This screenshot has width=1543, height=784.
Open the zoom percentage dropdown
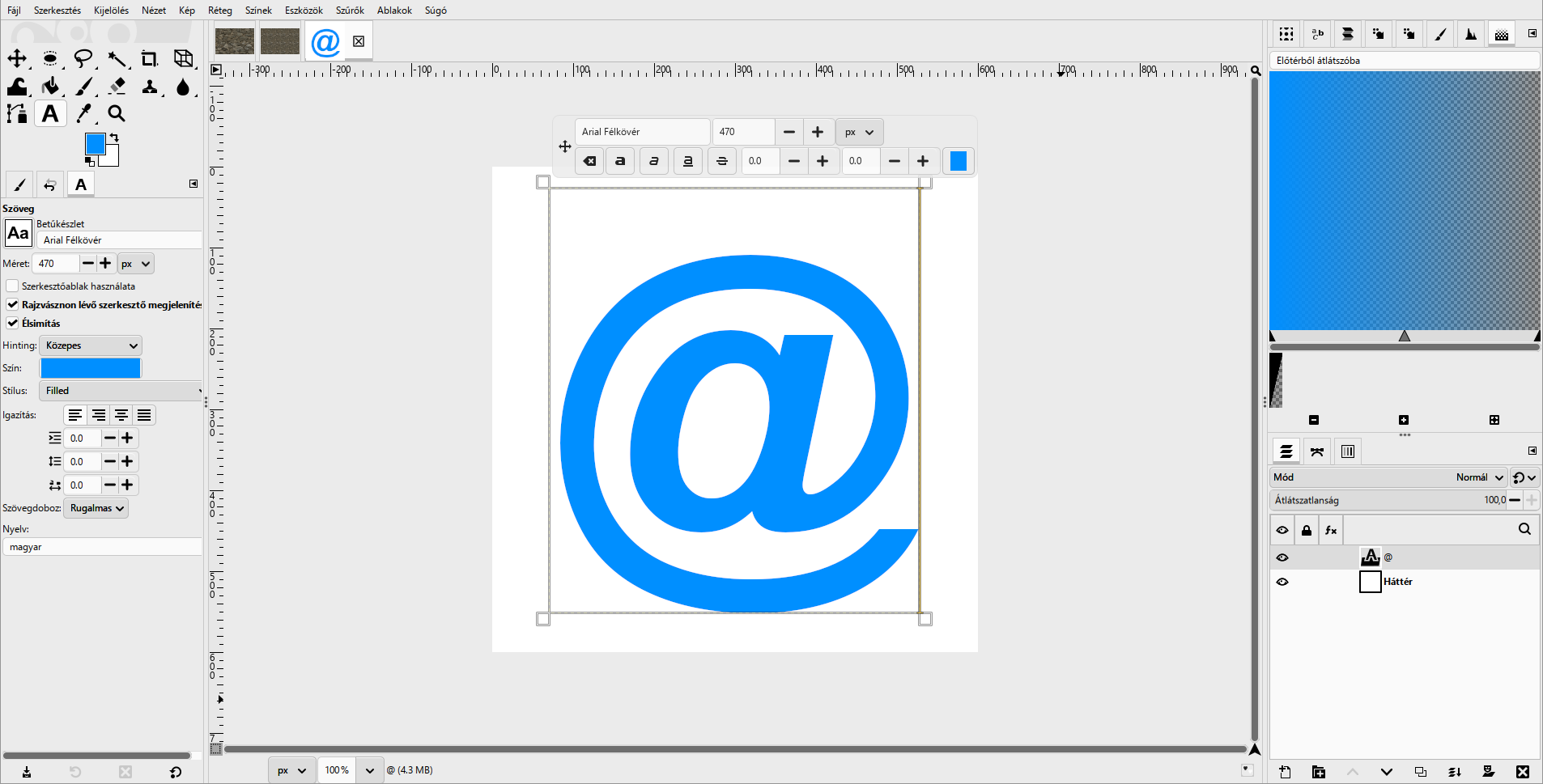pos(370,770)
